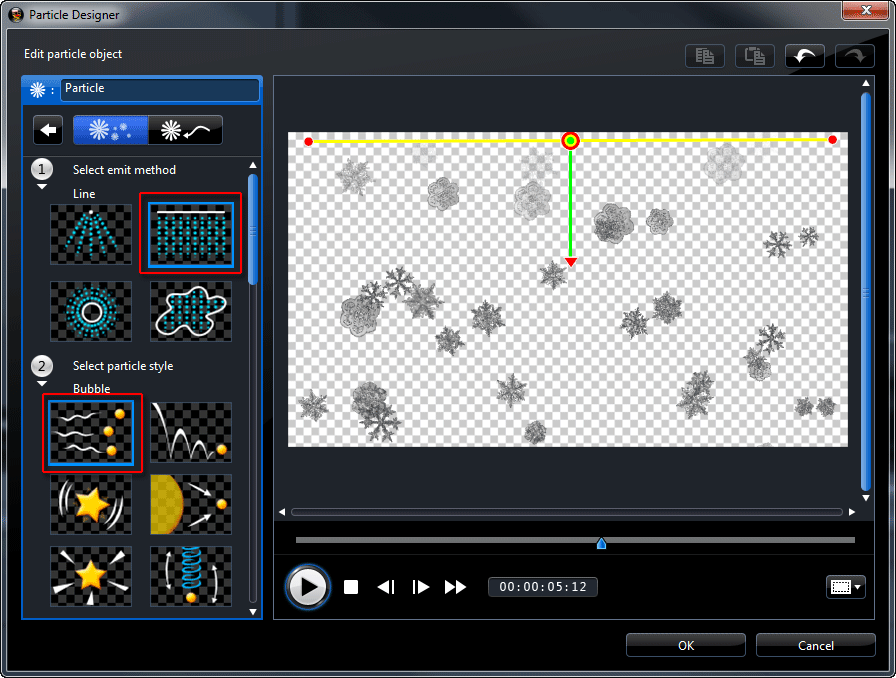The width and height of the screenshot is (896, 678).
Task: Click the horizontal preview scrollbar track
Action: pos(567,512)
